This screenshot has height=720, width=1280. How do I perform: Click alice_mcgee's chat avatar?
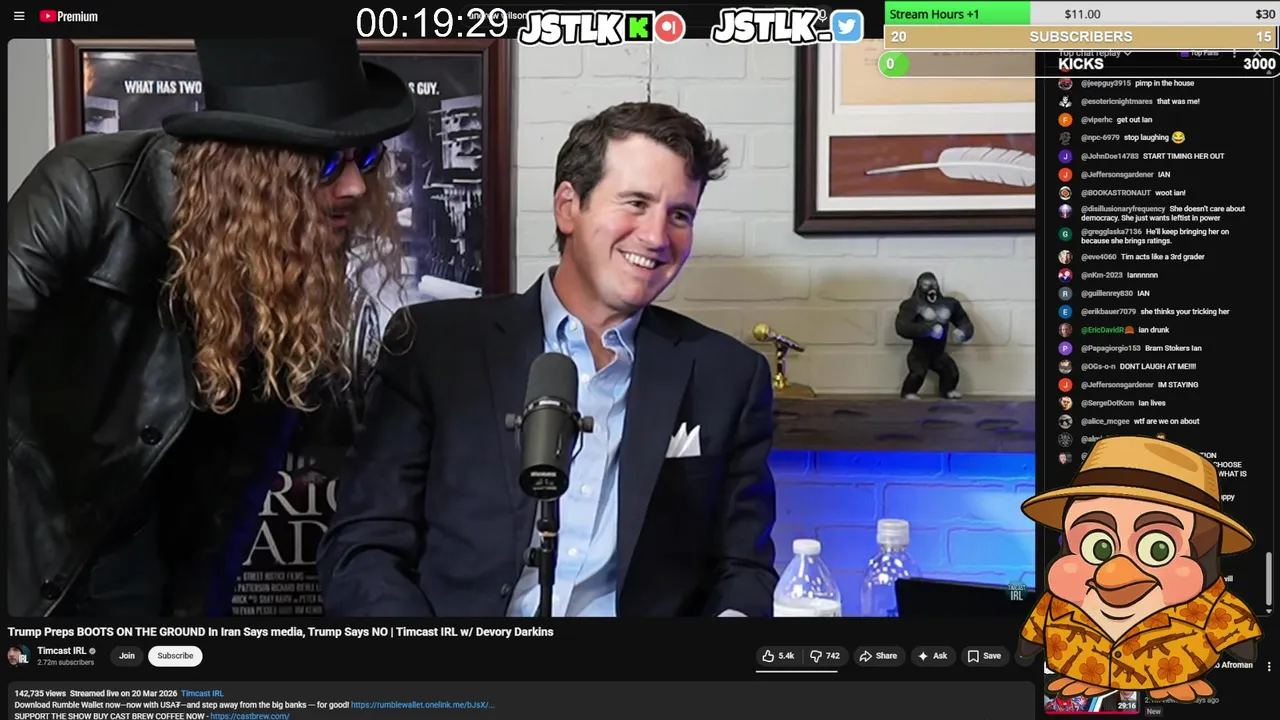(1065, 421)
